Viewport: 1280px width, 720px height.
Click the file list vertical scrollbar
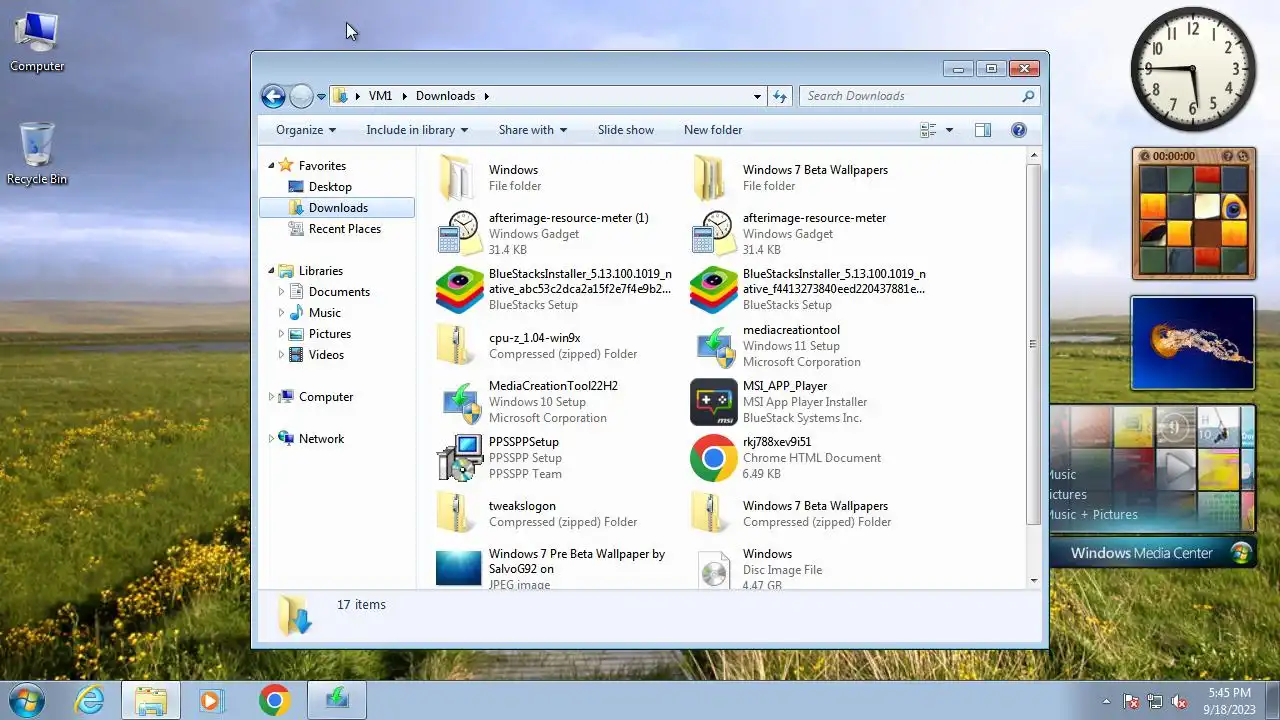tap(1033, 344)
